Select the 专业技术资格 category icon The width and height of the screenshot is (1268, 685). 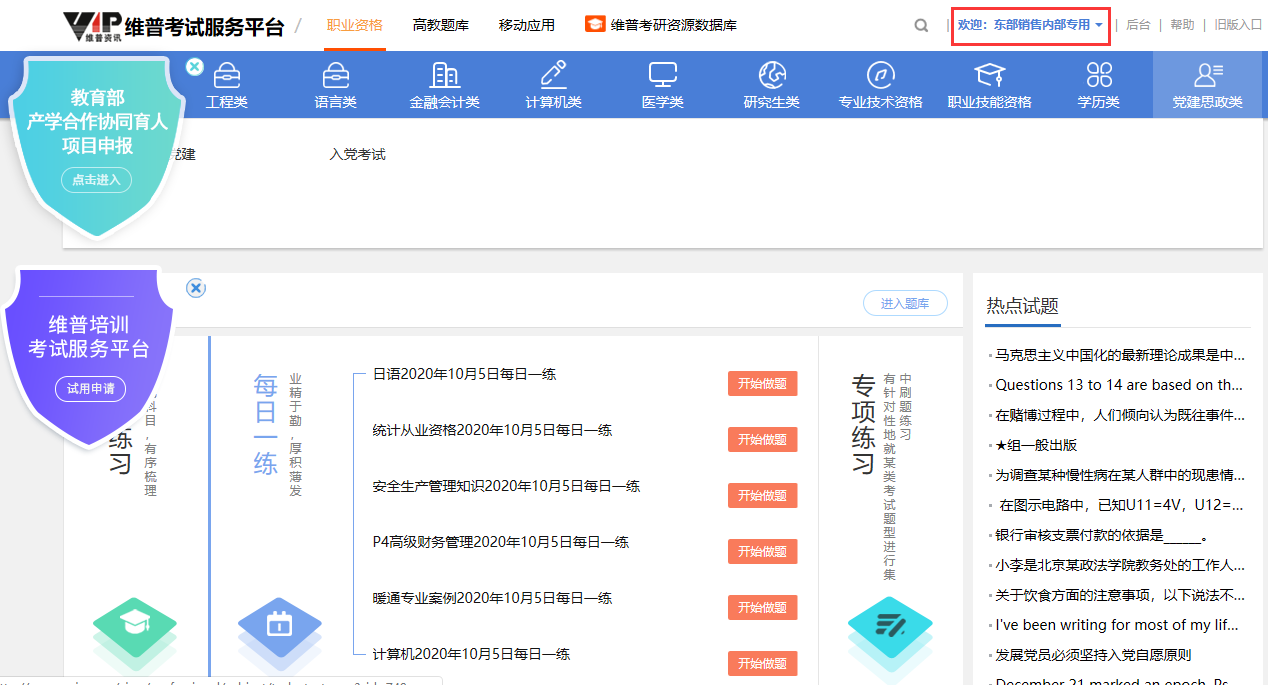(x=880, y=76)
